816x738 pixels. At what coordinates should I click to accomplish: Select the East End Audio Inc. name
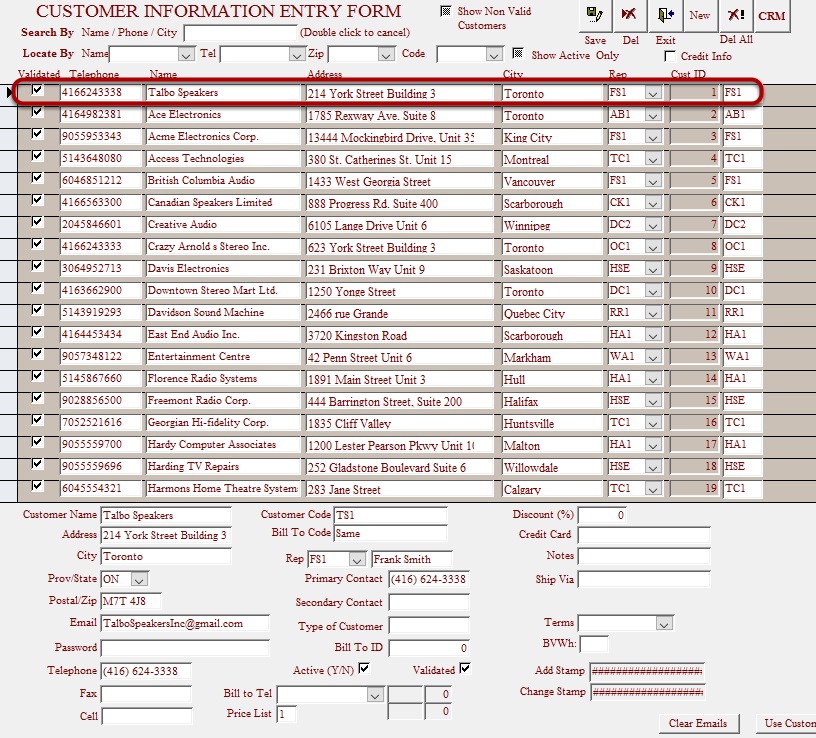coord(223,335)
